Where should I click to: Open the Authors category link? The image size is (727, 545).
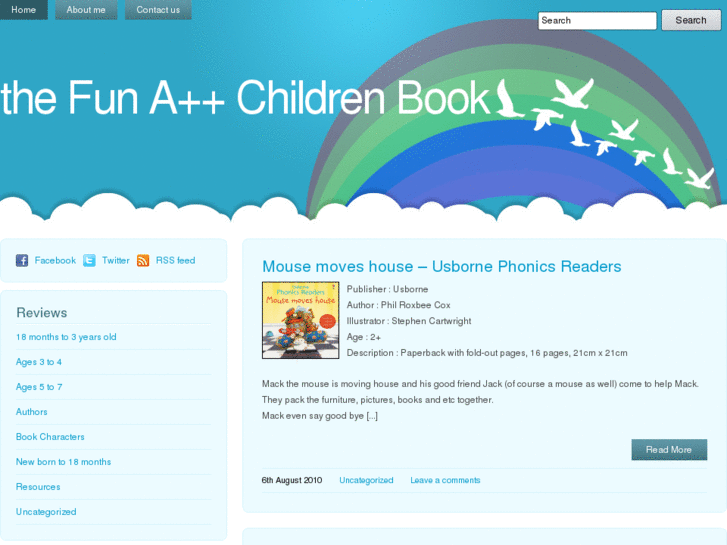click(32, 411)
